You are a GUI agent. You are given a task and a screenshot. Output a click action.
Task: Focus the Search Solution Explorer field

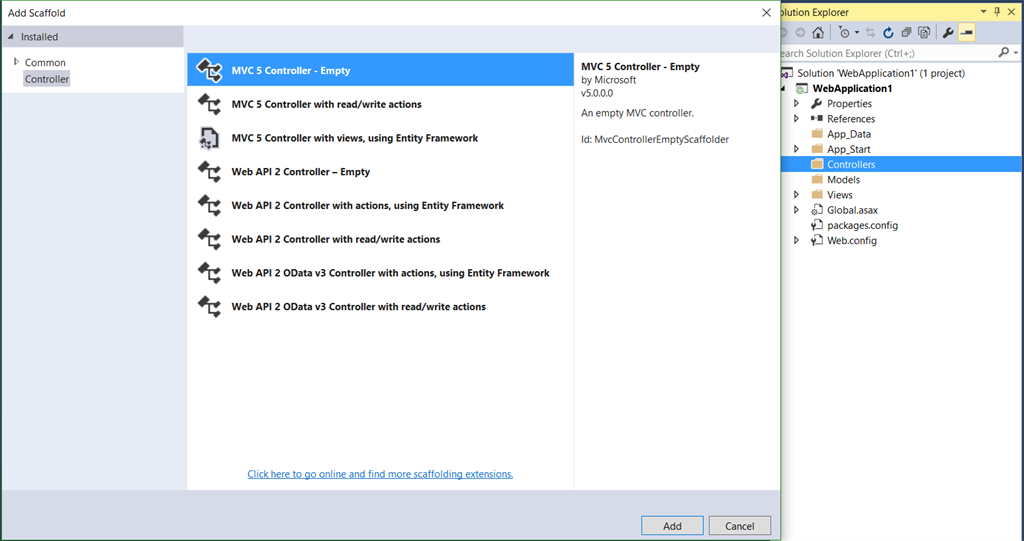(x=888, y=53)
